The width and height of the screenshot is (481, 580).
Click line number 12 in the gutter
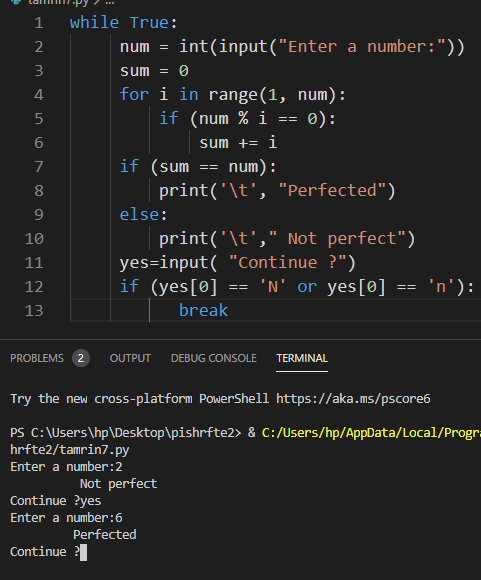click(x=34, y=287)
